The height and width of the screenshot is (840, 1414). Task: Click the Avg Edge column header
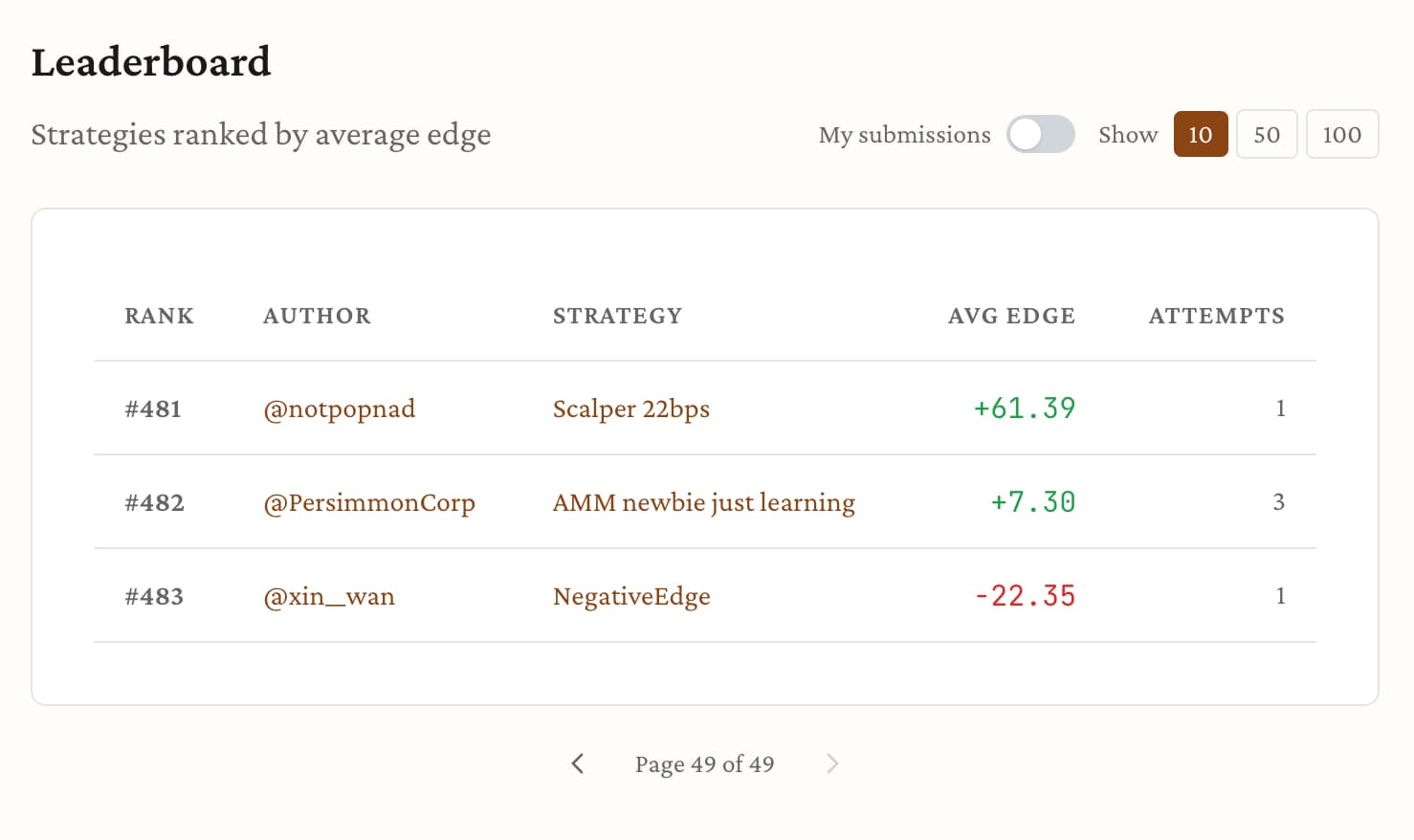pos(1011,317)
